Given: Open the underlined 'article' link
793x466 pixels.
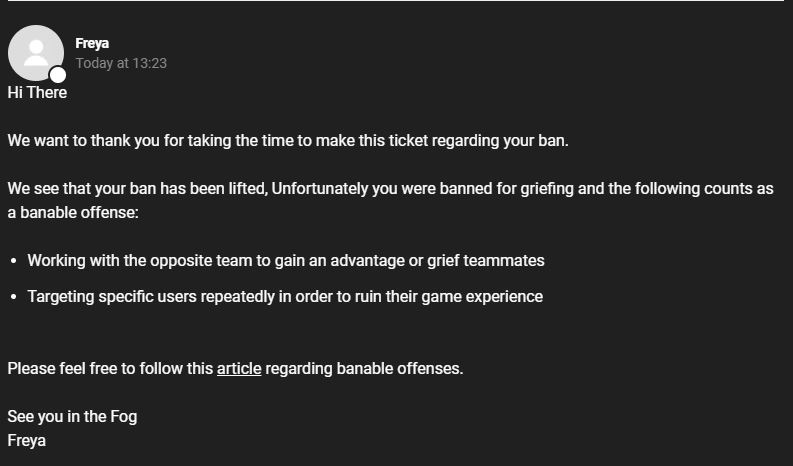Looking at the screenshot, I should click(x=239, y=368).
